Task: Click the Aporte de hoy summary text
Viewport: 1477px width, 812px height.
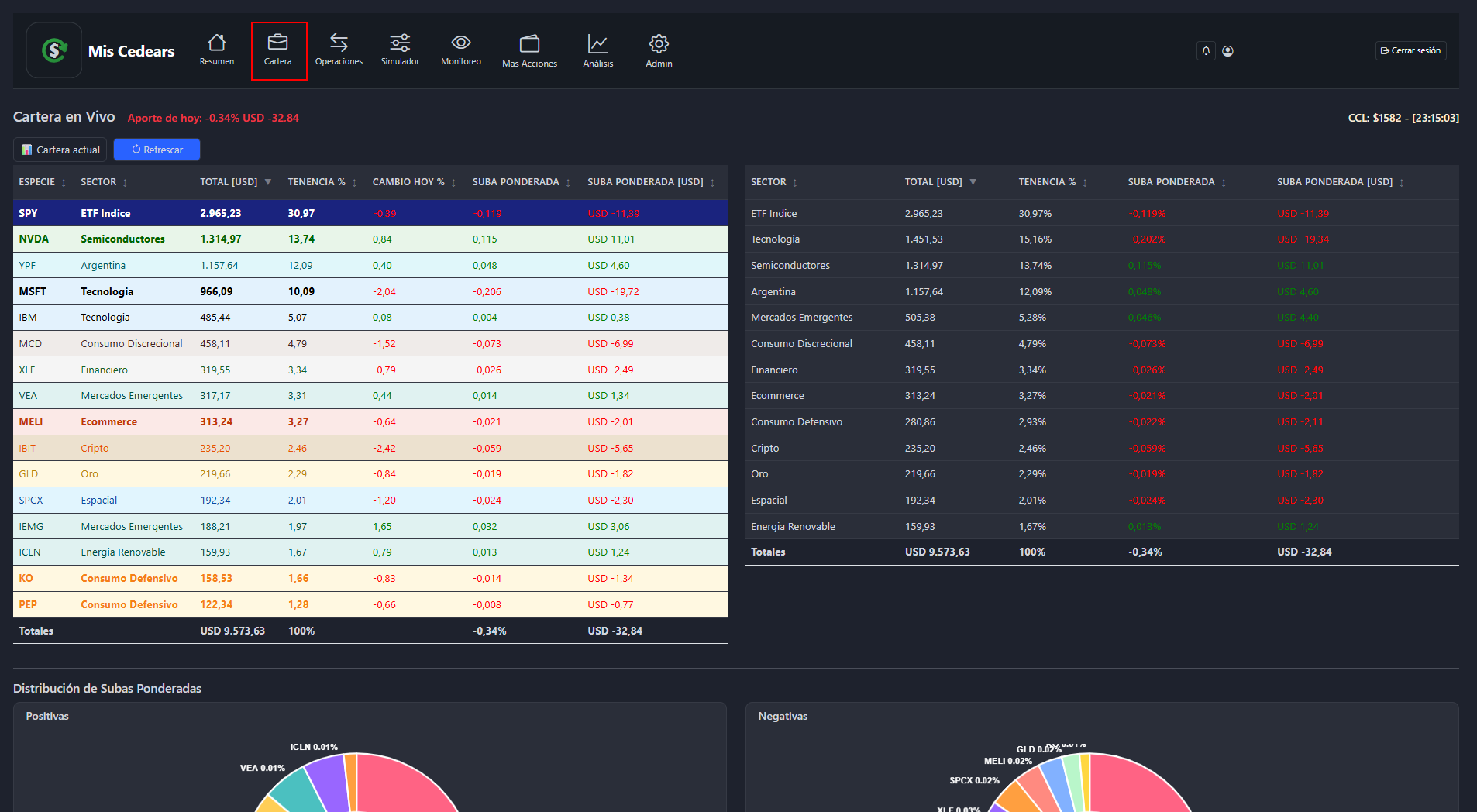Action: 213,118
